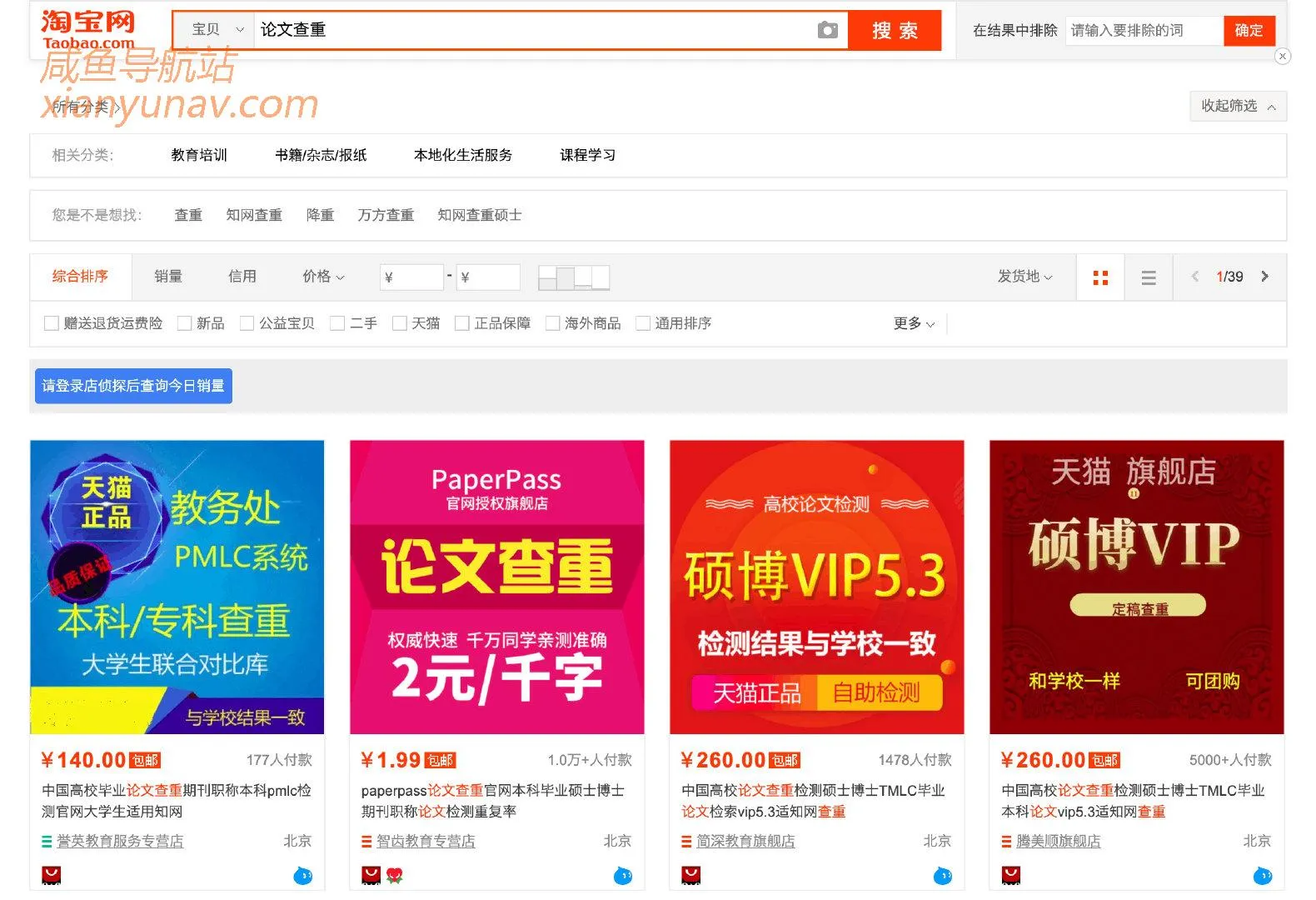
Task: Switch to list view icon
Action: pos(1149,277)
